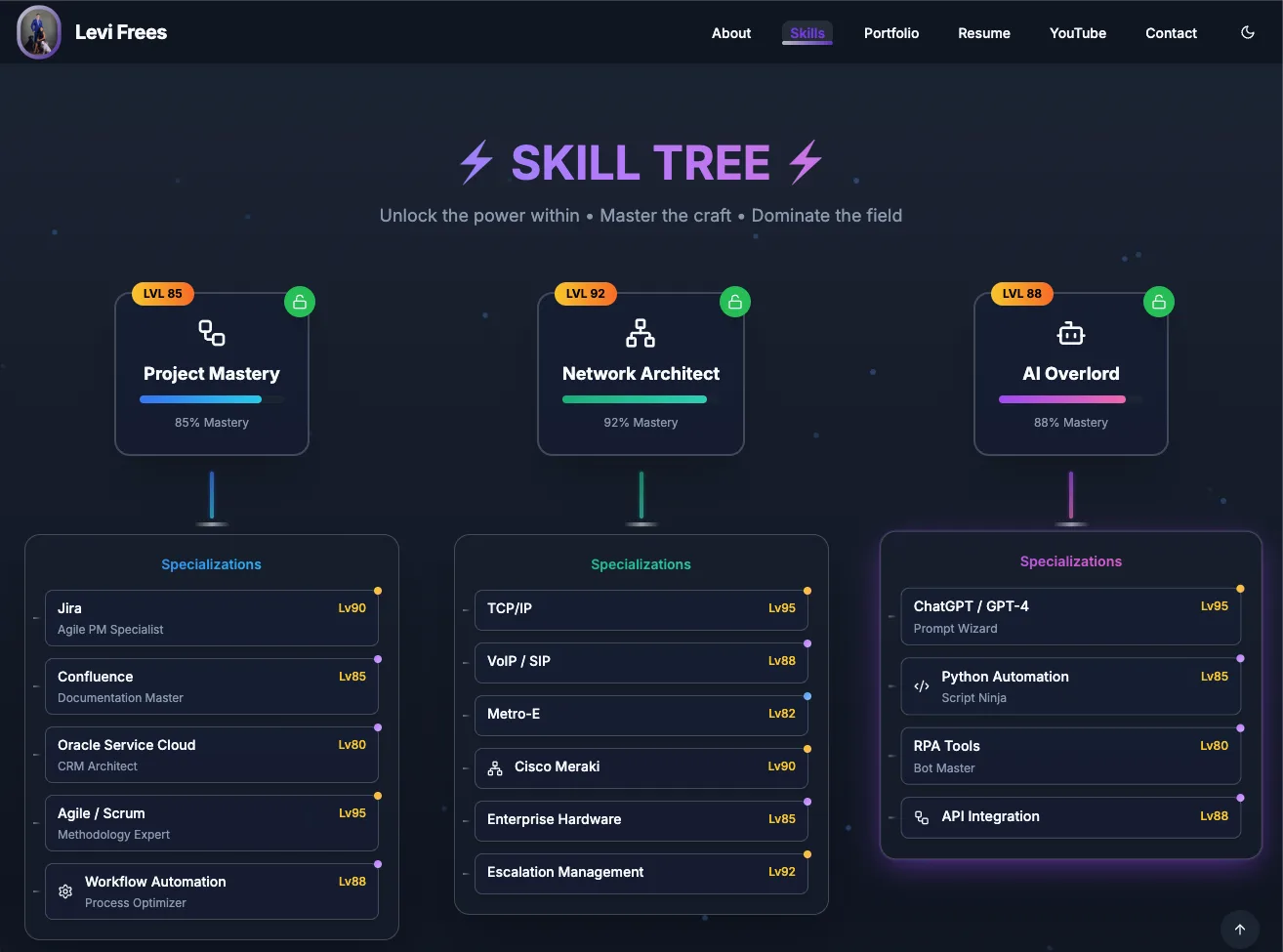Navigate to the Contact section
This screenshot has height=952, width=1283.
click(x=1171, y=33)
